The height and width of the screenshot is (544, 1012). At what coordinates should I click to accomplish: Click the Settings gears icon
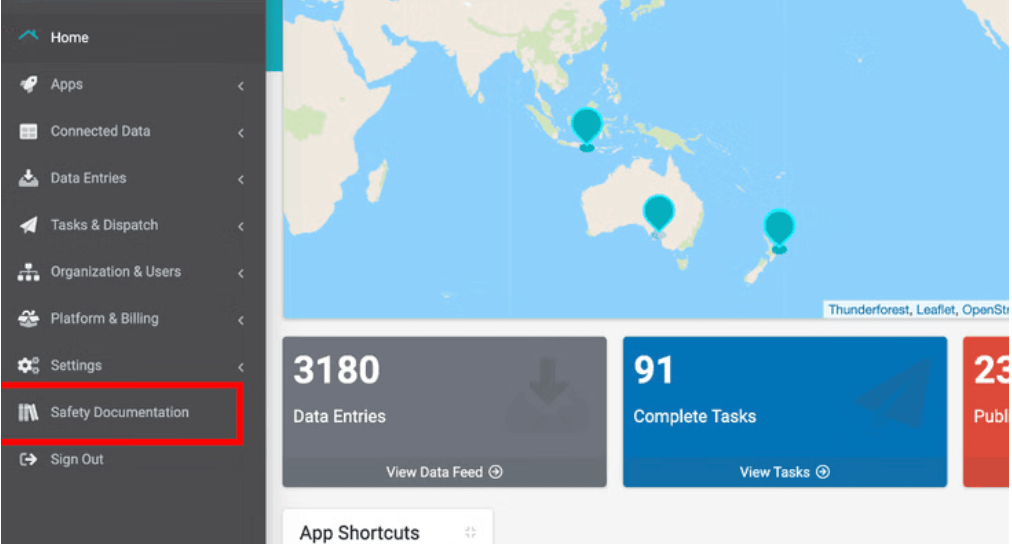coord(29,366)
